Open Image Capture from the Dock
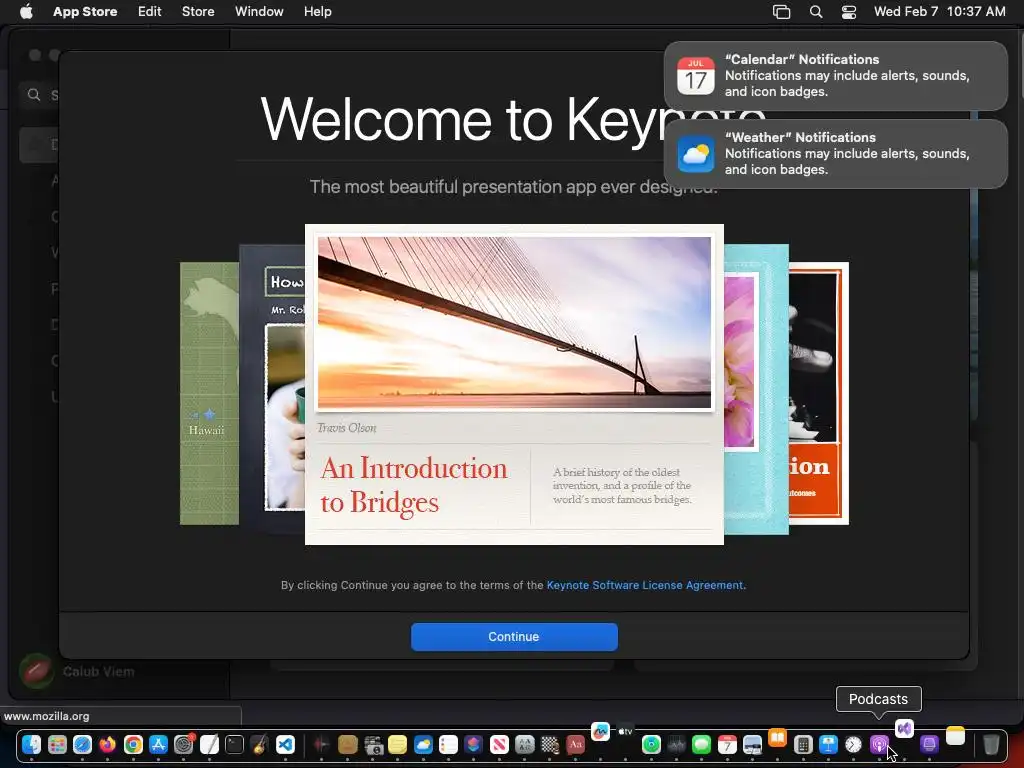 click(374, 744)
